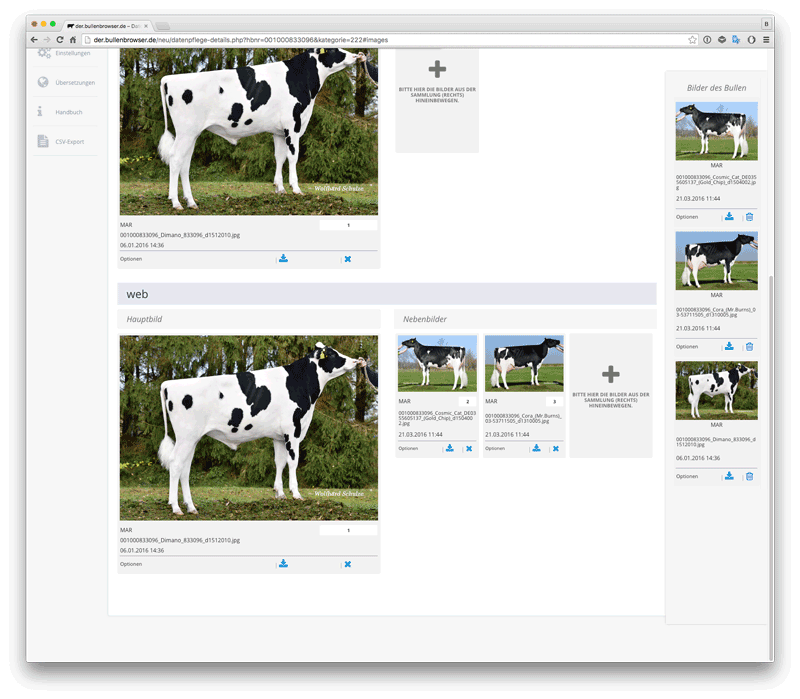800x699 pixels.
Task: Open the Chrome hamburger menu
Action: point(766,39)
